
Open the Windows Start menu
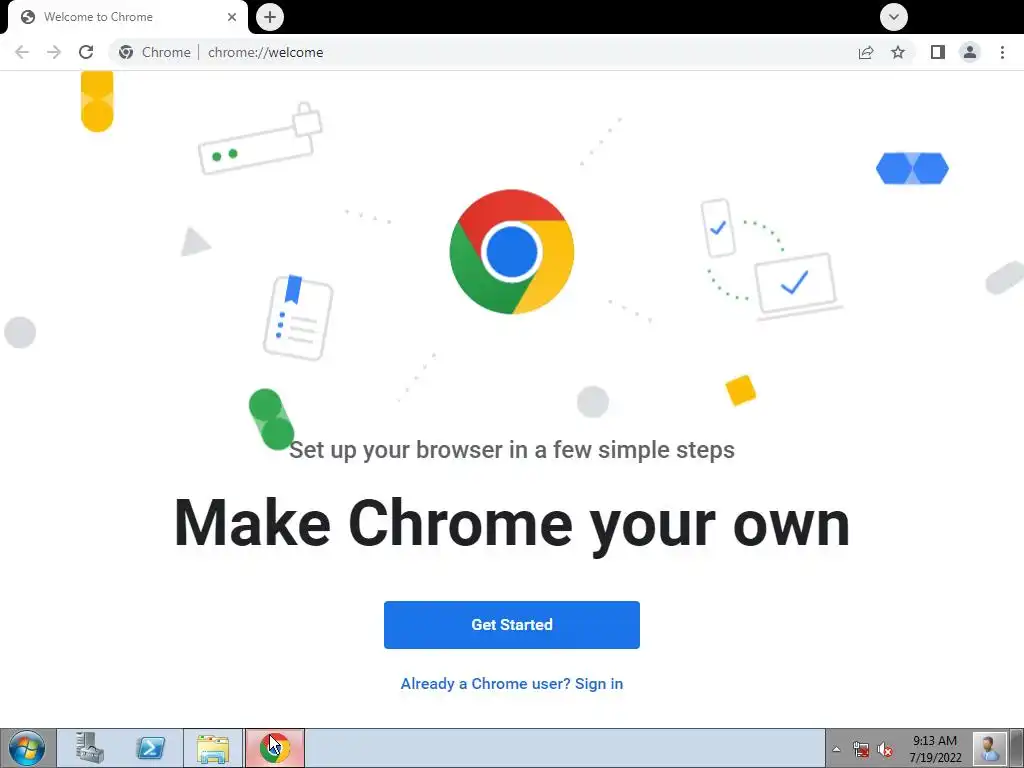point(27,748)
